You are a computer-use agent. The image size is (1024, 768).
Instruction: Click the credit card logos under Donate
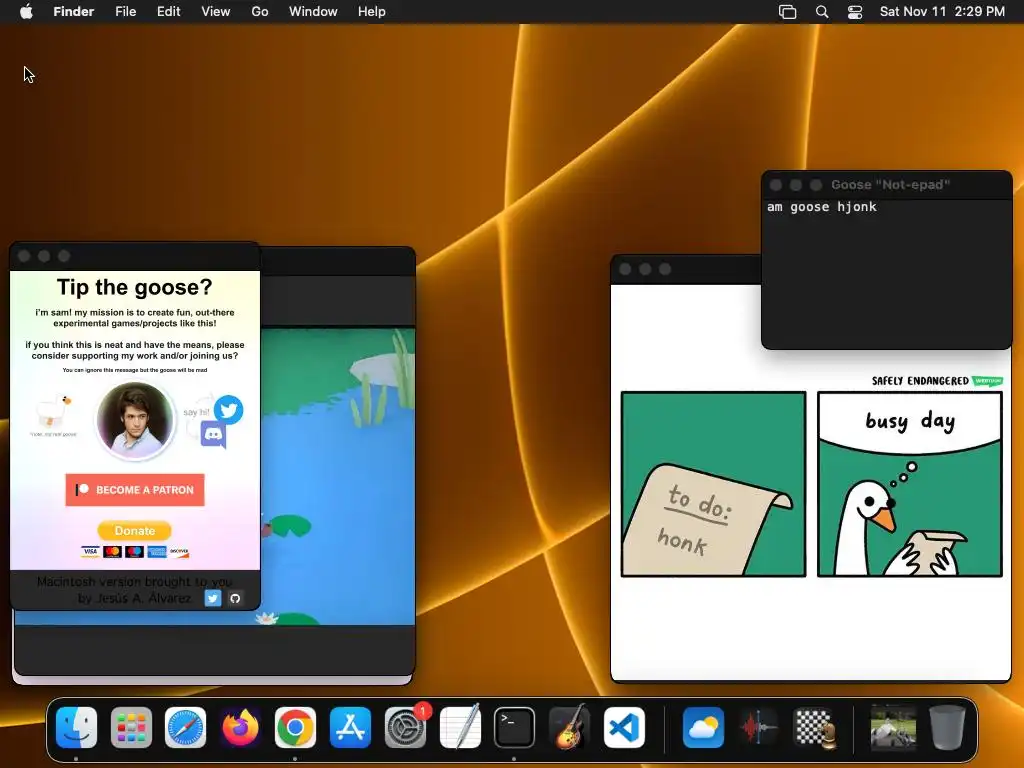(x=135, y=552)
